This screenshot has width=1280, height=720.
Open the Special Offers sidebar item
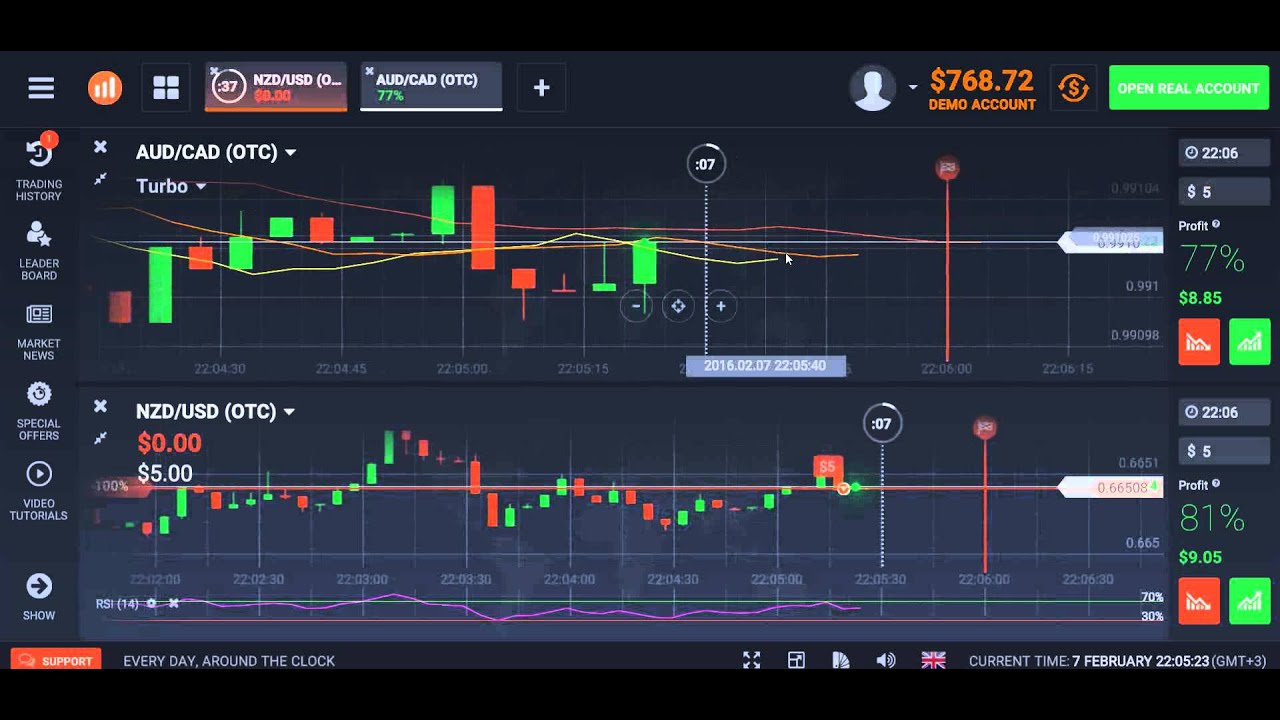(x=39, y=411)
